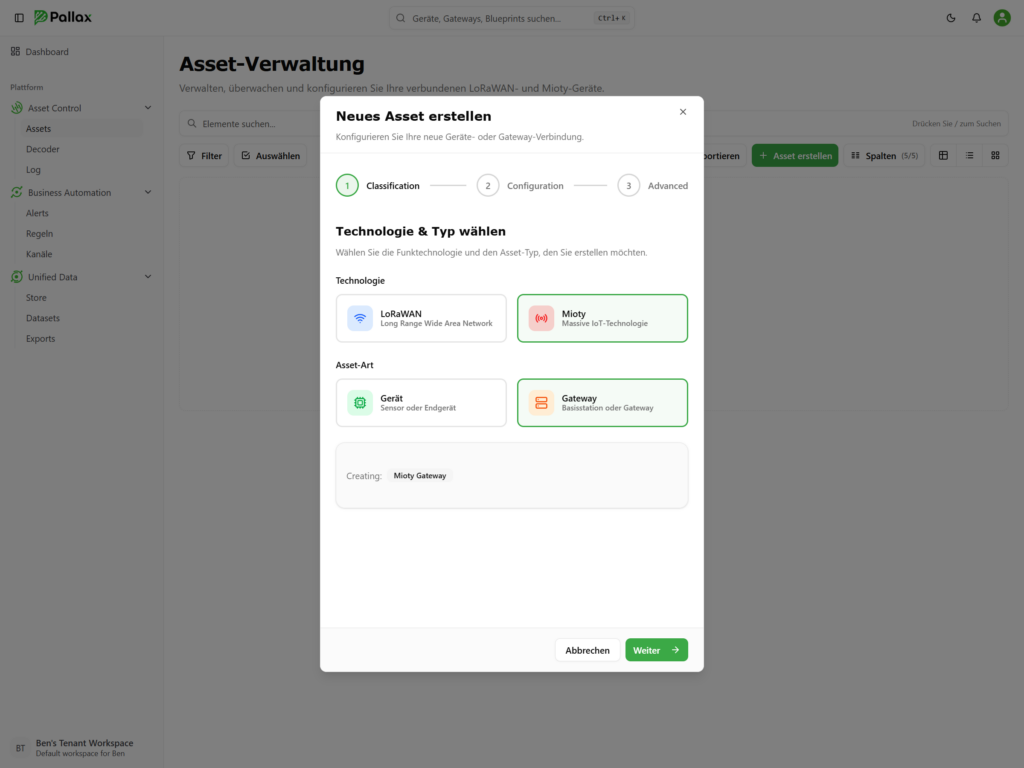Choose Gateway asset type
Screen dimensions: 1024x768
(x=602, y=403)
